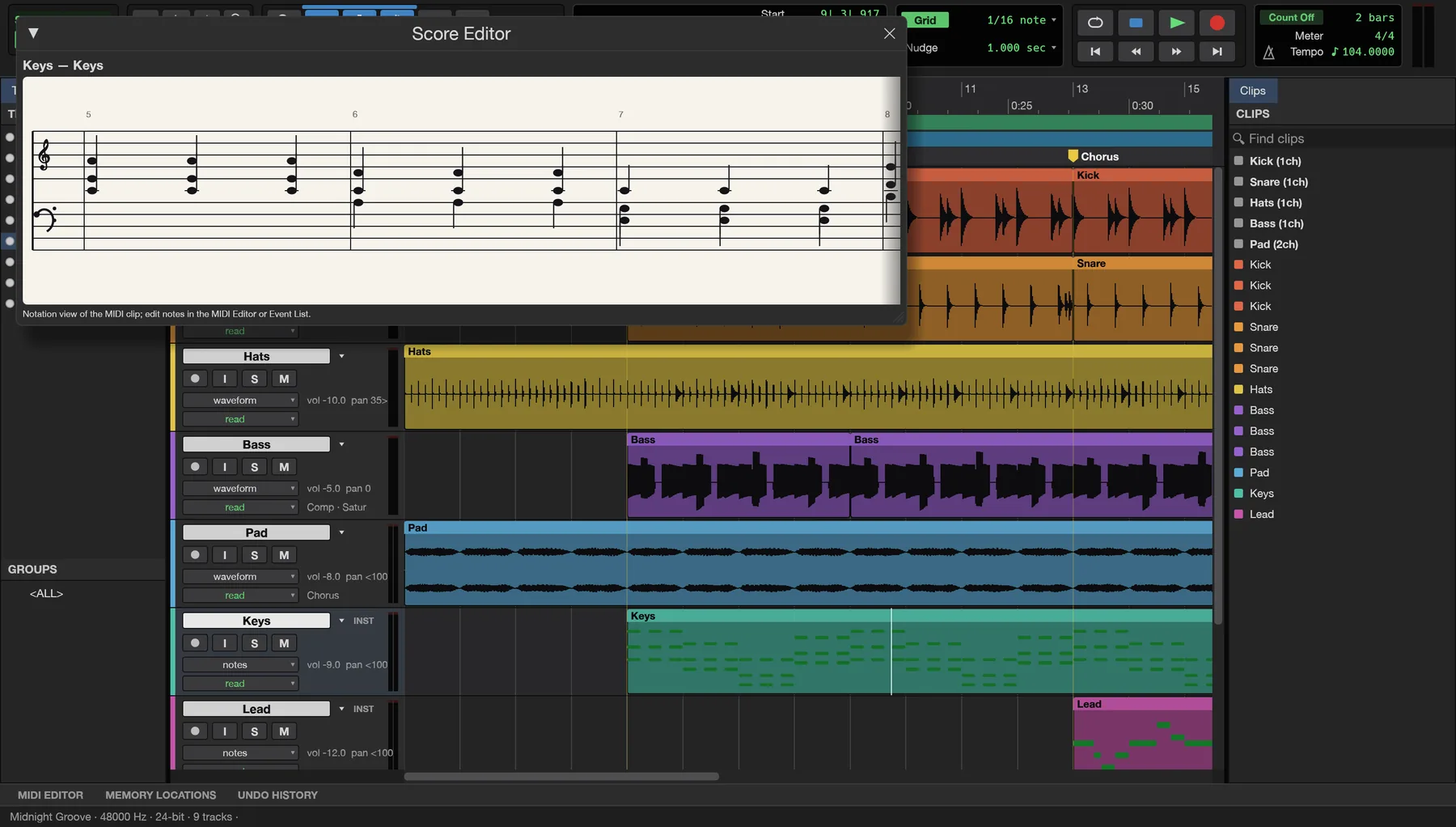This screenshot has width=1456, height=827.
Task: Select the Keys track name button
Action: point(256,621)
